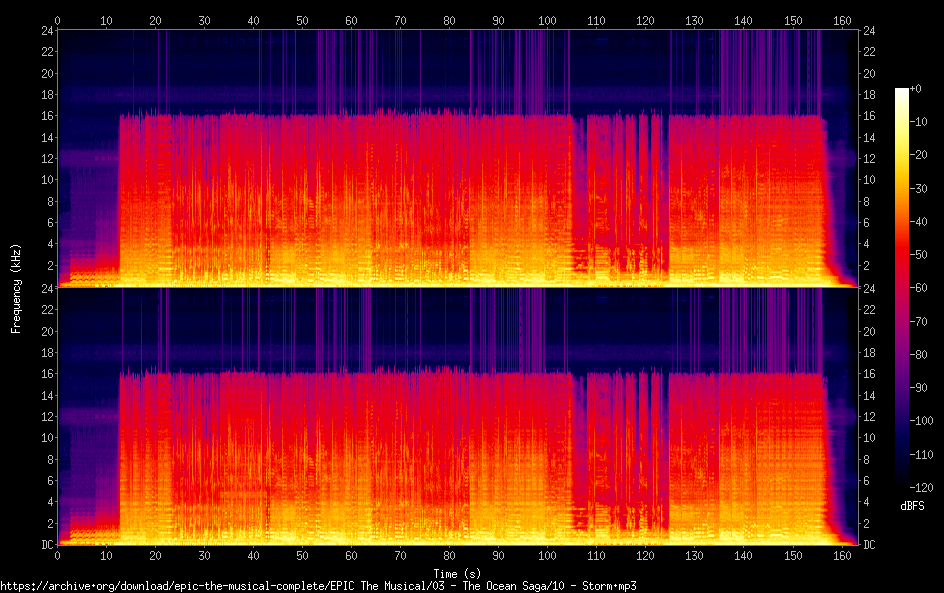Click the lower channel spectrogram's fade-out near 158 seconds
The image size is (944, 593).
coord(832,470)
